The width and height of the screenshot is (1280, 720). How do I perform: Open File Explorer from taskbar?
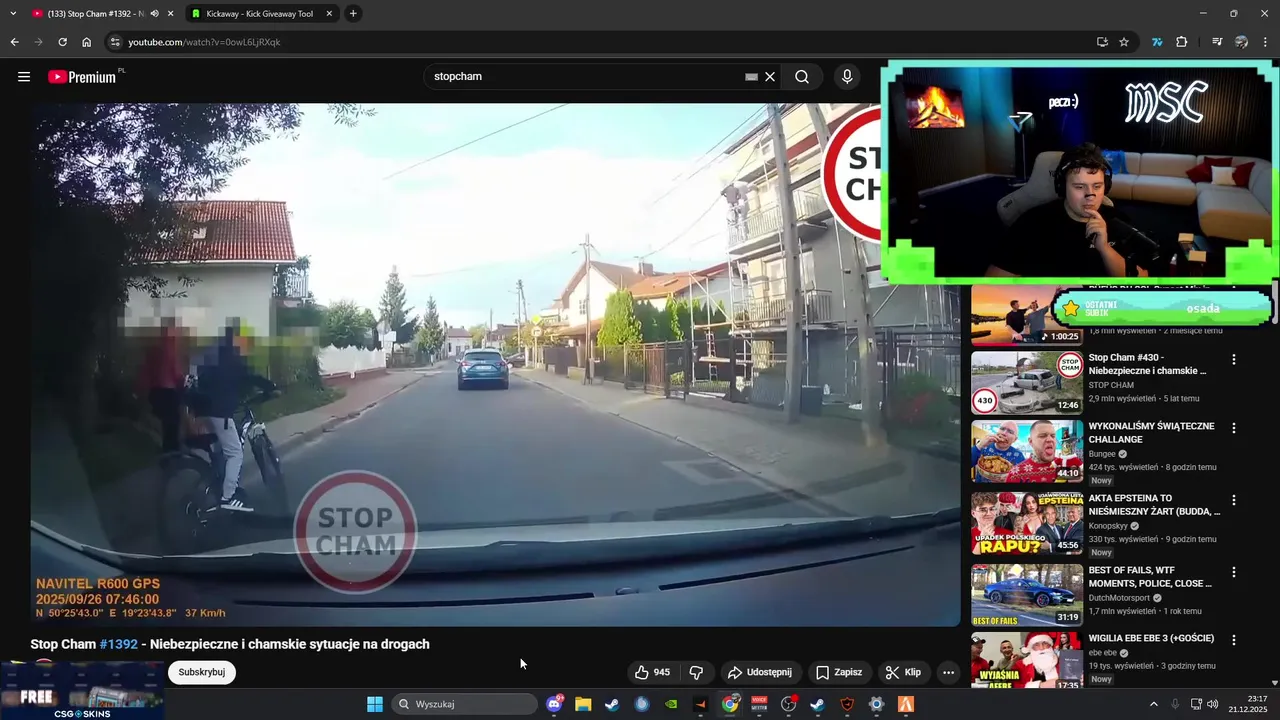(x=583, y=704)
